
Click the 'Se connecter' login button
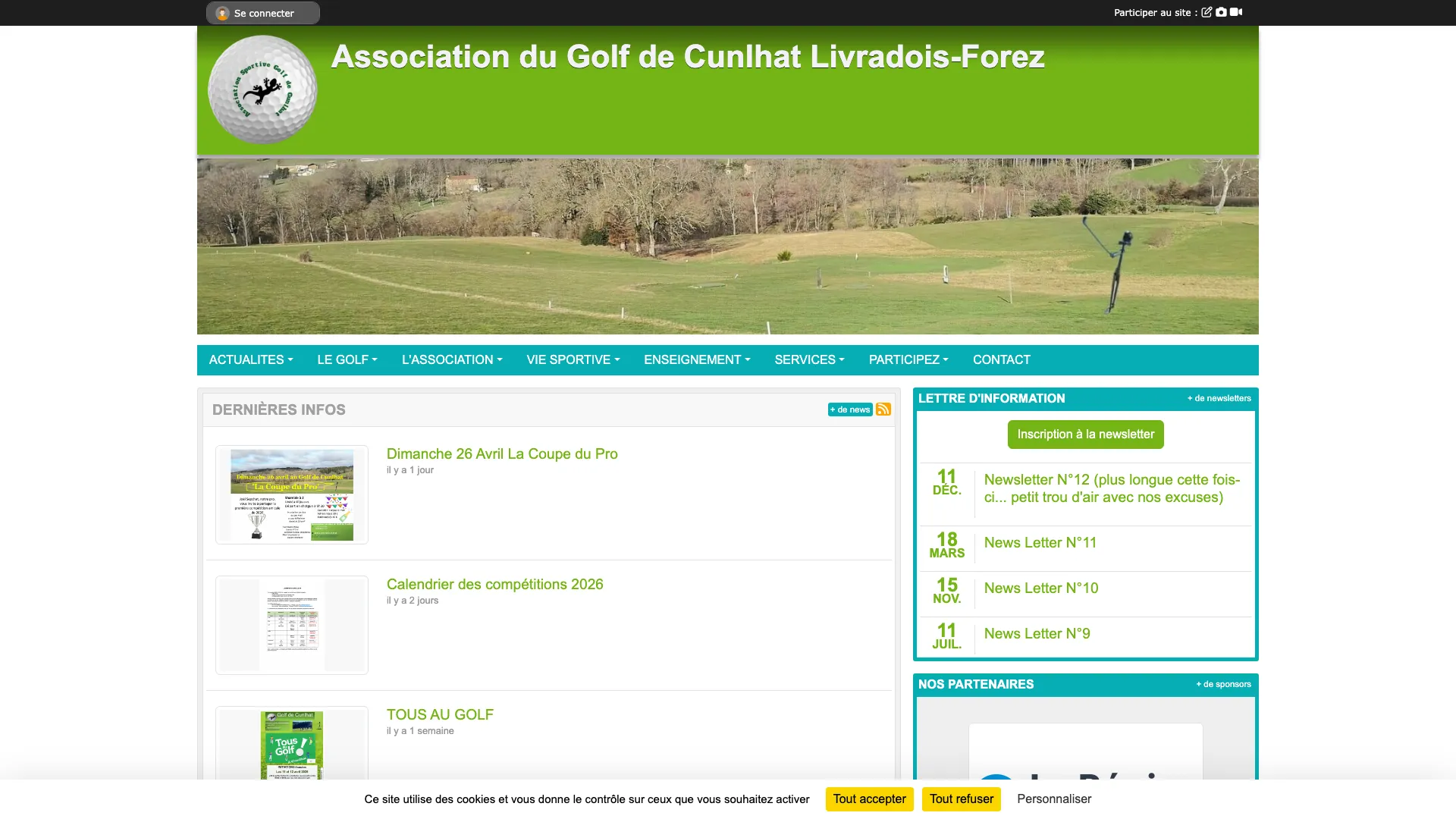(x=262, y=13)
